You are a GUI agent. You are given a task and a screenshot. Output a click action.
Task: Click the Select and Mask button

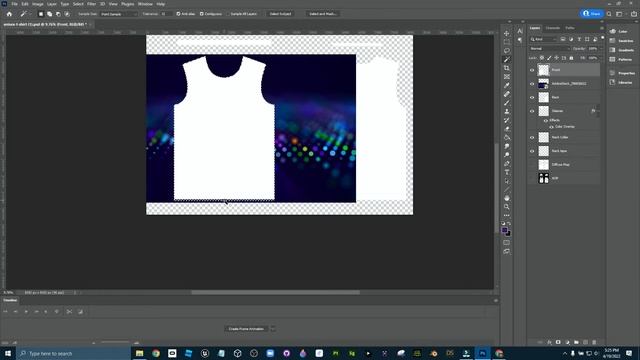(x=322, y=14)
